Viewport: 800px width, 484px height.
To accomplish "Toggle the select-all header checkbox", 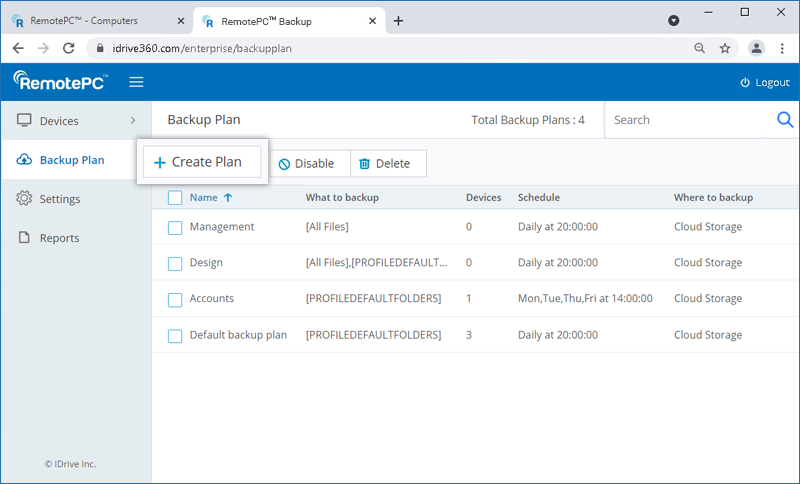I will pos(175,198).
